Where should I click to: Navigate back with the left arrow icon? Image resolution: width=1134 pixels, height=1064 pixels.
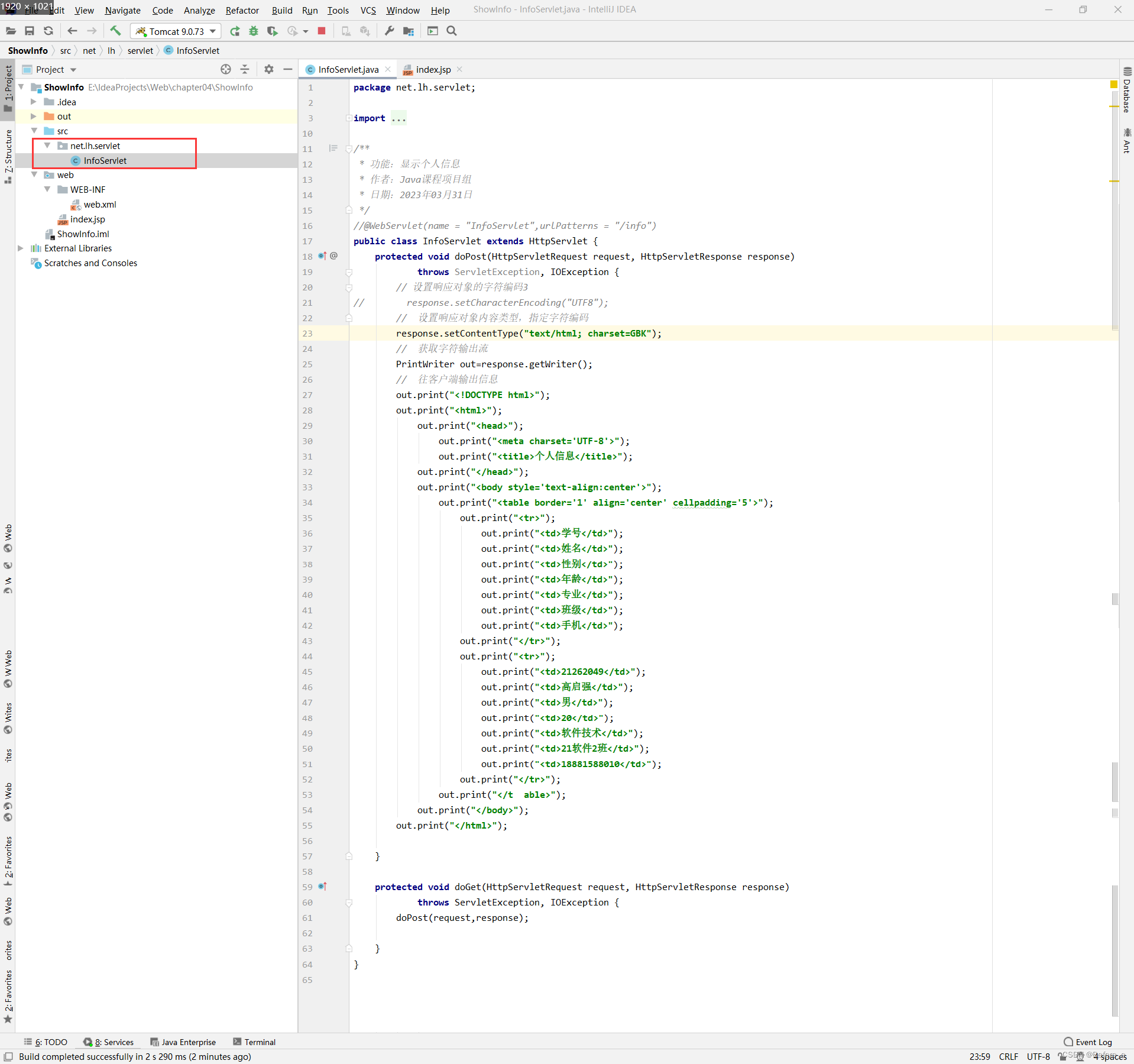(72, 31)
